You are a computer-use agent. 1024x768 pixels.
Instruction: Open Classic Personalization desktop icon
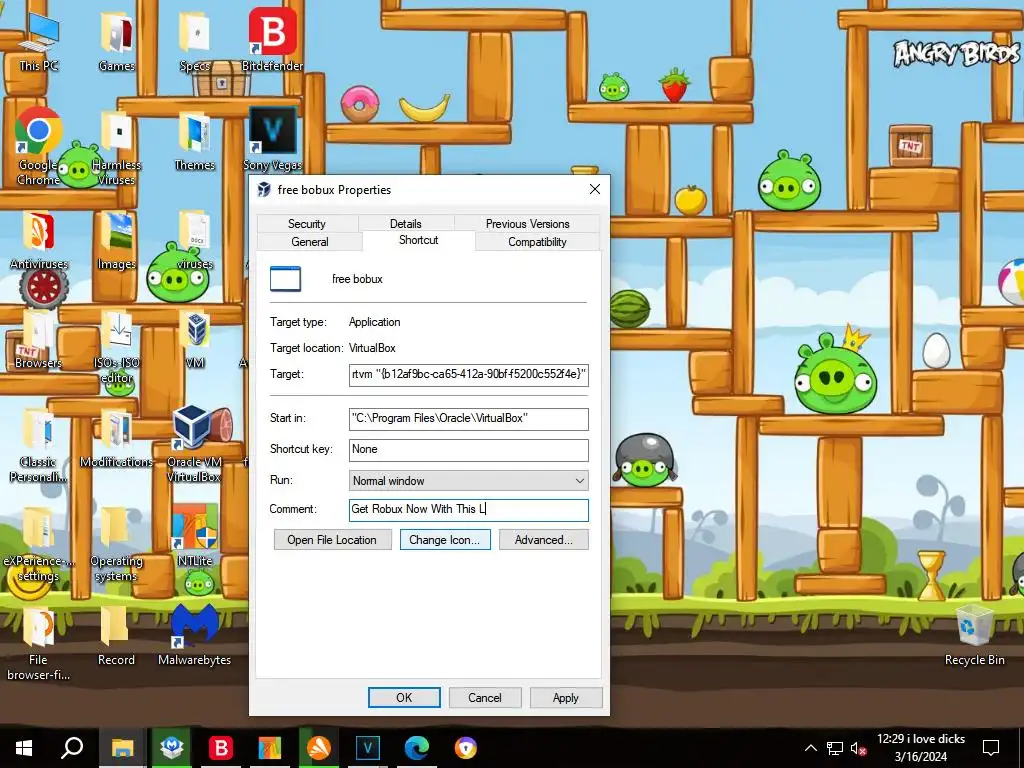38,445
